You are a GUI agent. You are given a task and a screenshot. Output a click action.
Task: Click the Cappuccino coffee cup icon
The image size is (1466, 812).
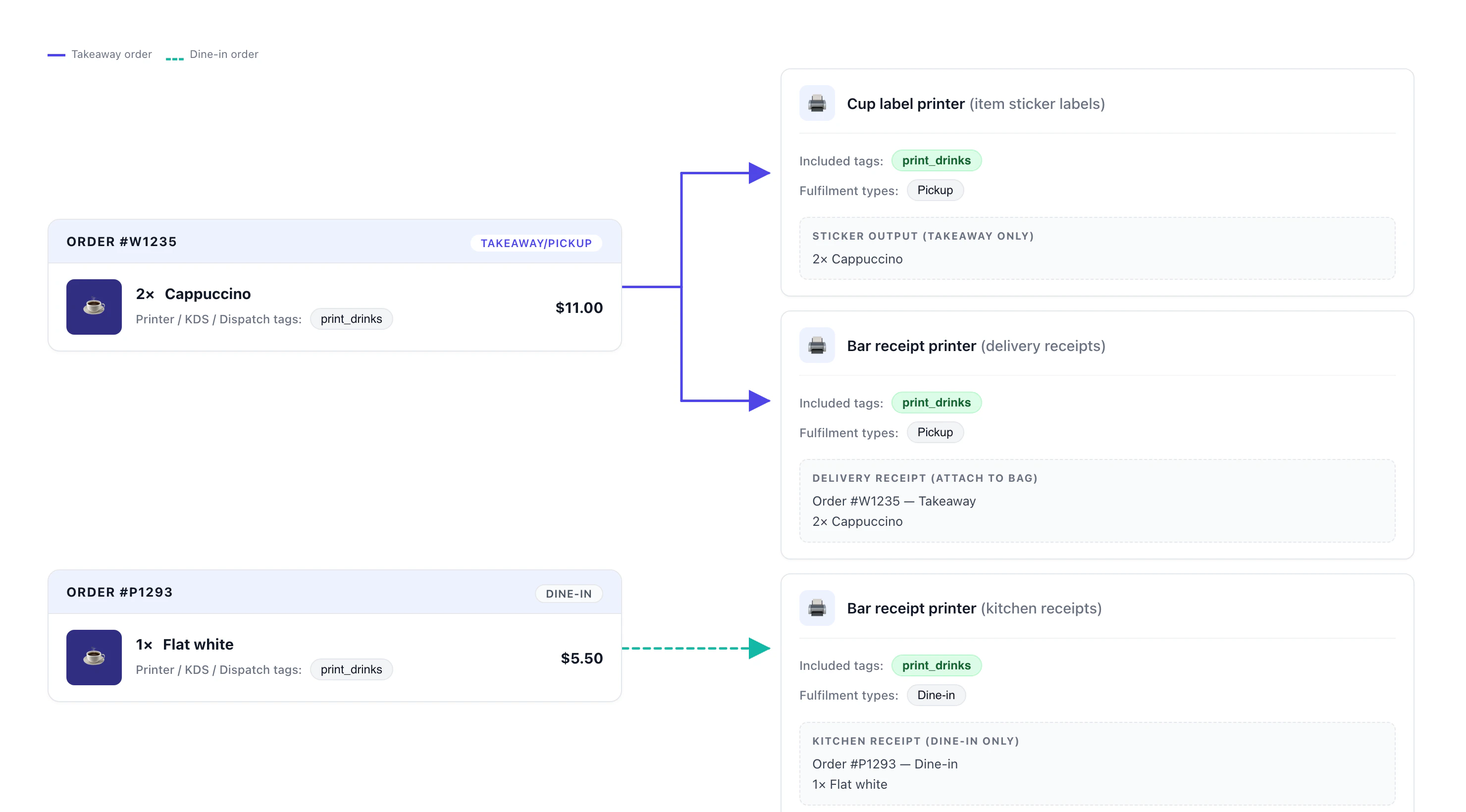[x=94, y=306]
